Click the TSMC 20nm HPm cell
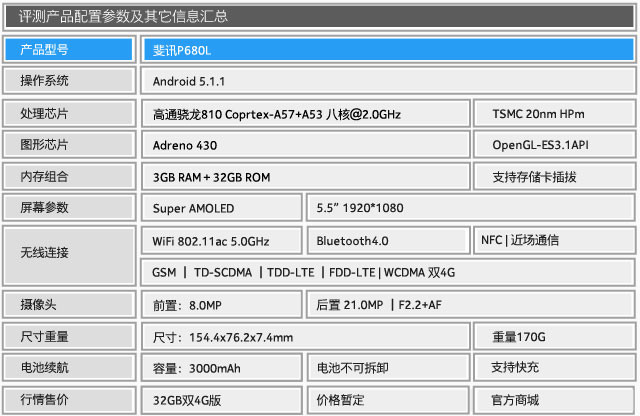This screenshot has height=416, width=640. pyautogui.click(x=554, y=114)
